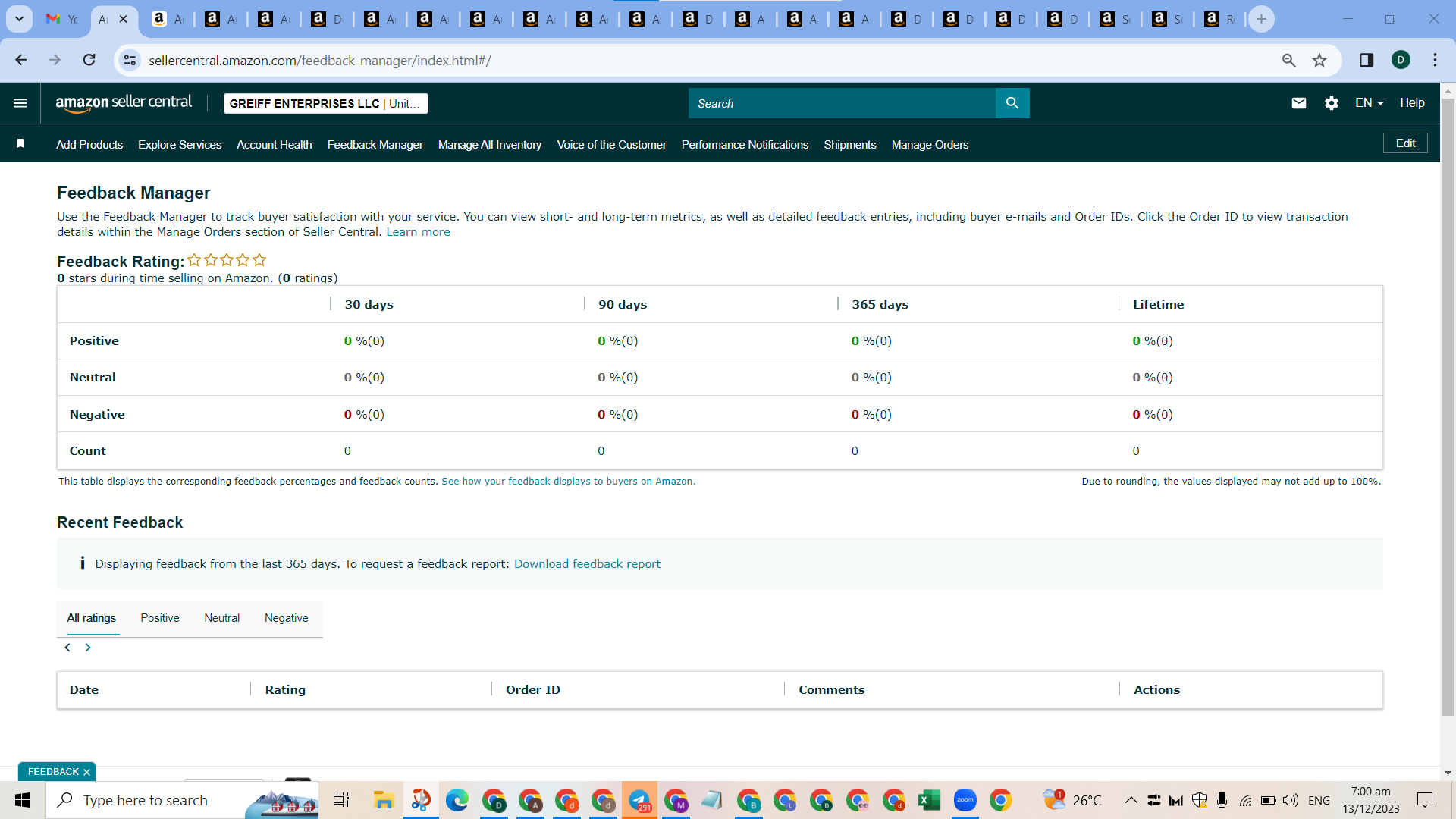Click the Seller Central Search field
The height and width of the screenshot is (819, 1456).
coord(842,103)
